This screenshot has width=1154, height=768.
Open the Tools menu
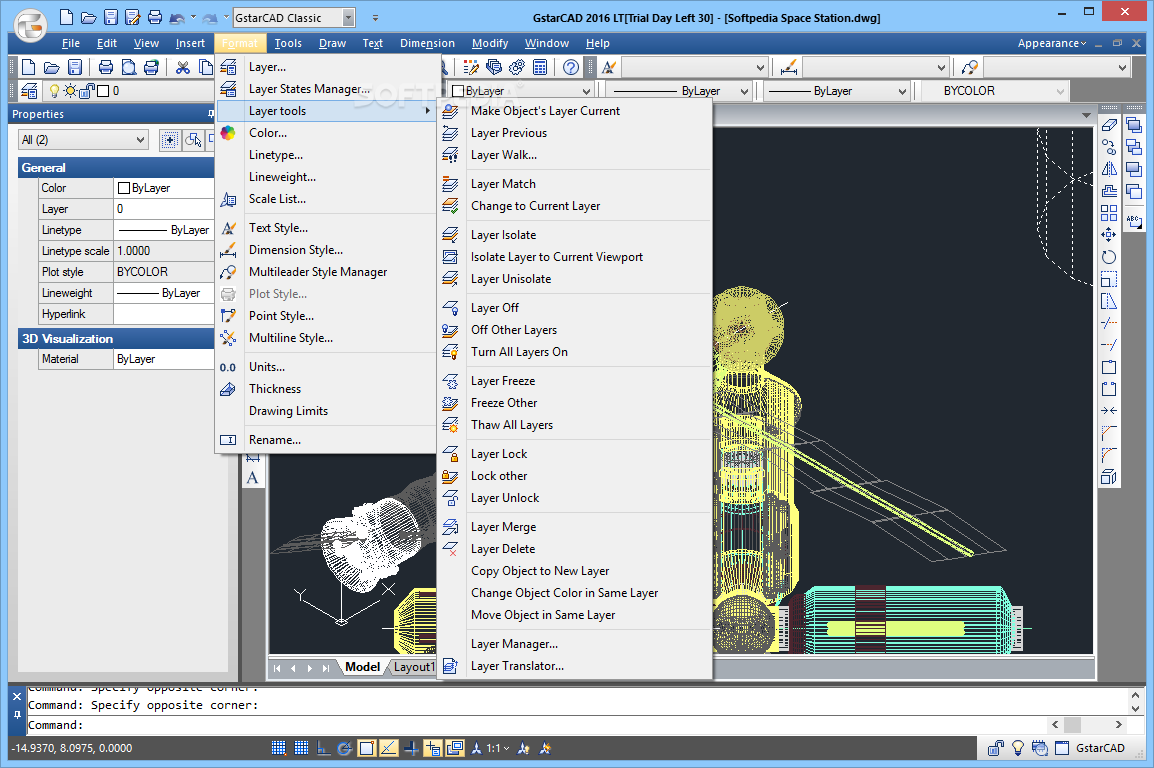coord(288,43)
